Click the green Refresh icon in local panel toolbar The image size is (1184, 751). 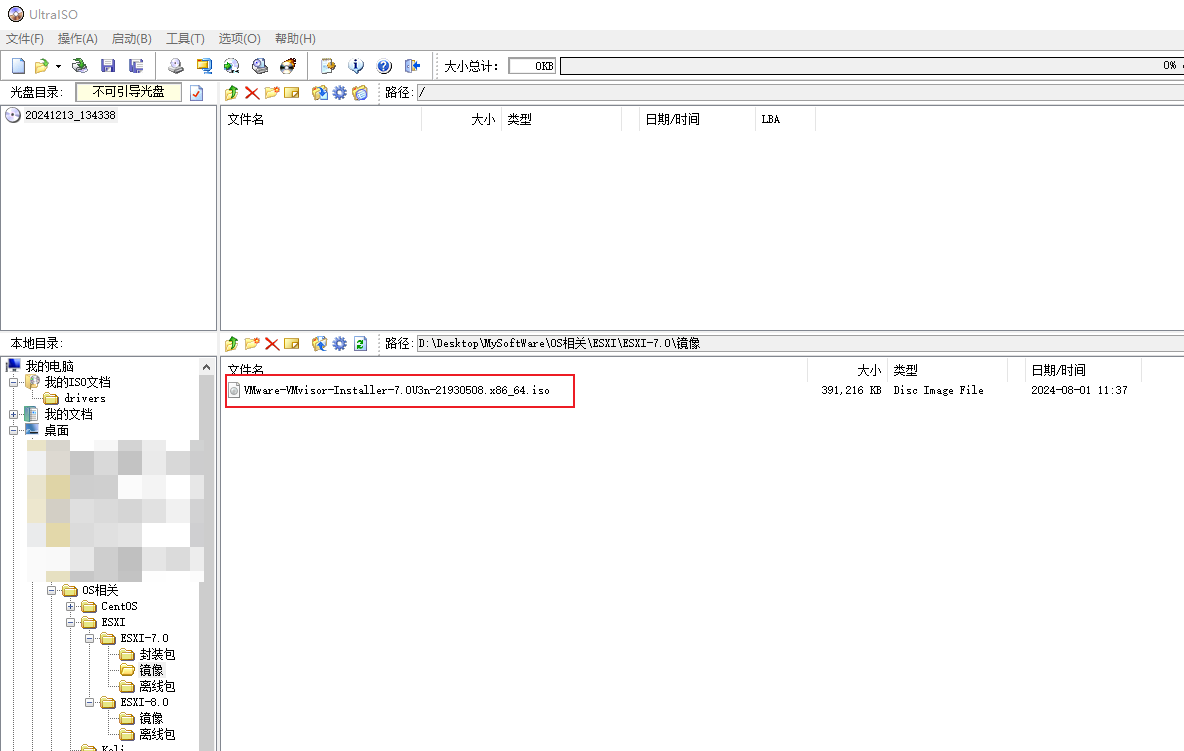click(360, 343)
